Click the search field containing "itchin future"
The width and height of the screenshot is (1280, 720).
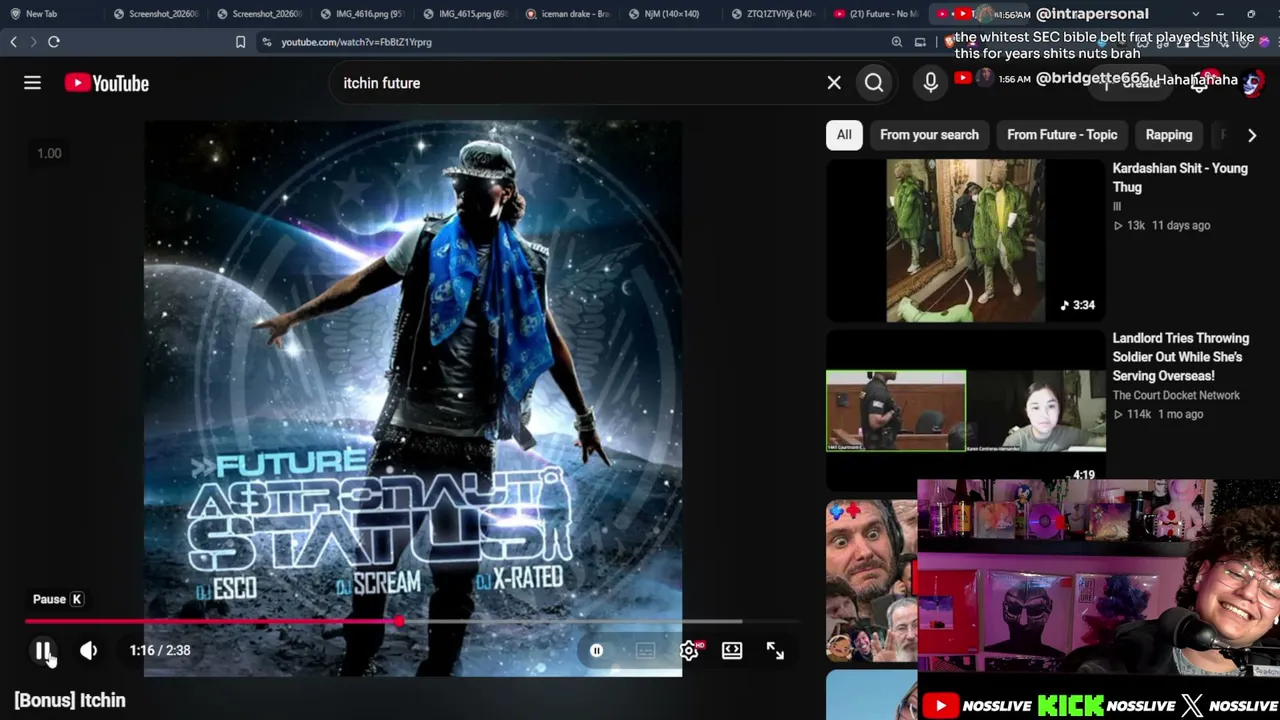click(x=580, y=83)
